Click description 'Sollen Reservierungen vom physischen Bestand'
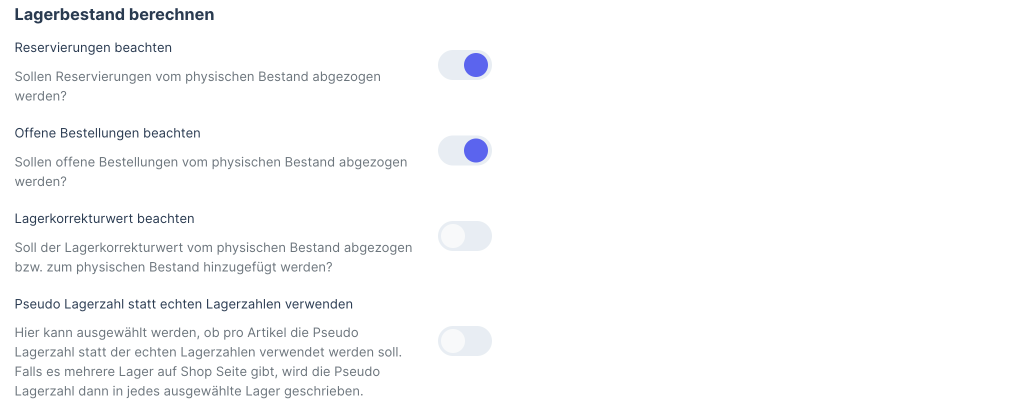The width and height of the screenshot is (1021, 407). click(197, 76)
